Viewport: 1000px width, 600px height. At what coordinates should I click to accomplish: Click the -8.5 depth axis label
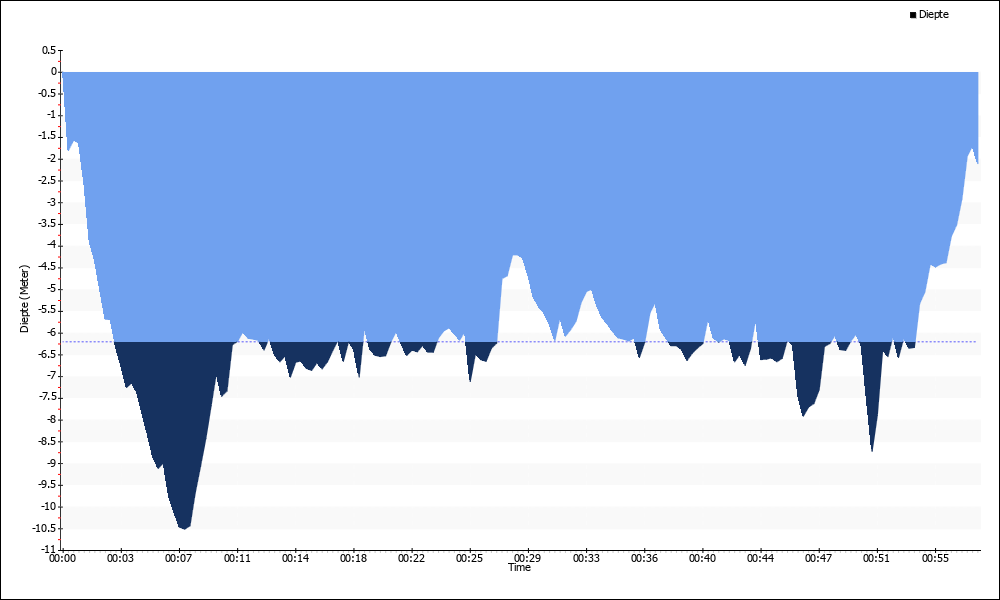pyautogui.click(x=47, y=441)
